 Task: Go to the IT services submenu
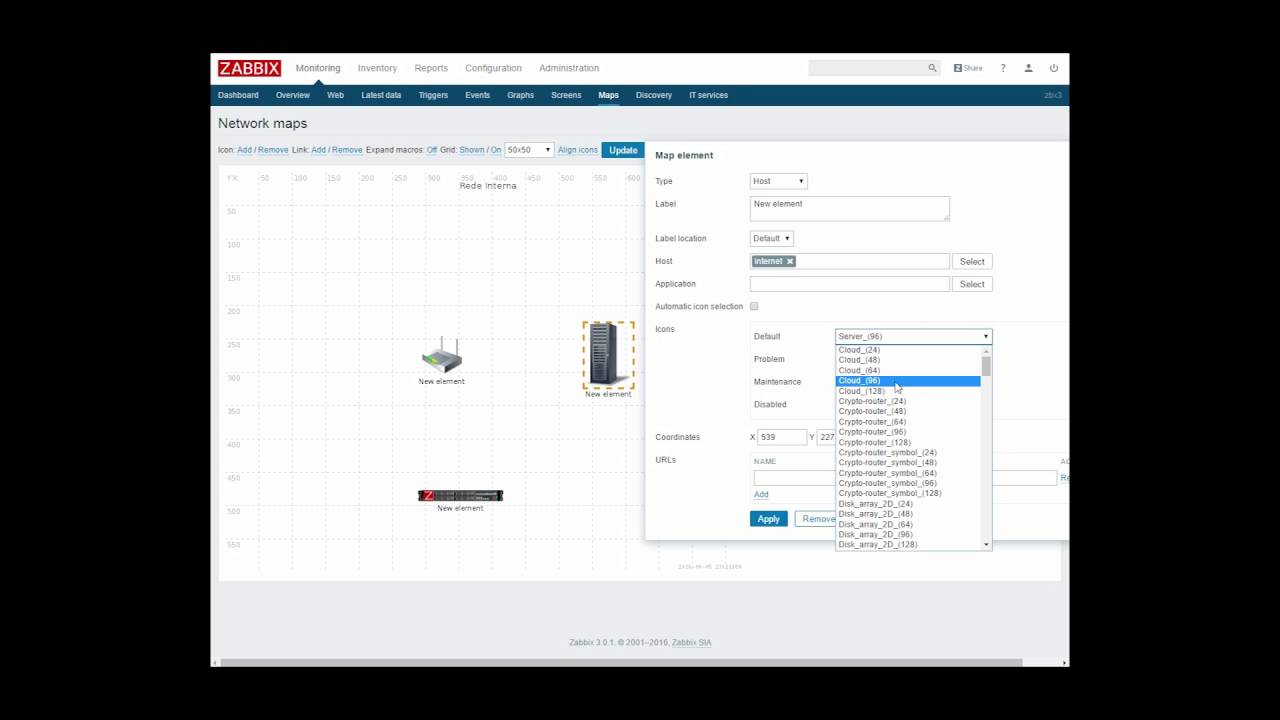pyautogui.click(x=708, y=95)
